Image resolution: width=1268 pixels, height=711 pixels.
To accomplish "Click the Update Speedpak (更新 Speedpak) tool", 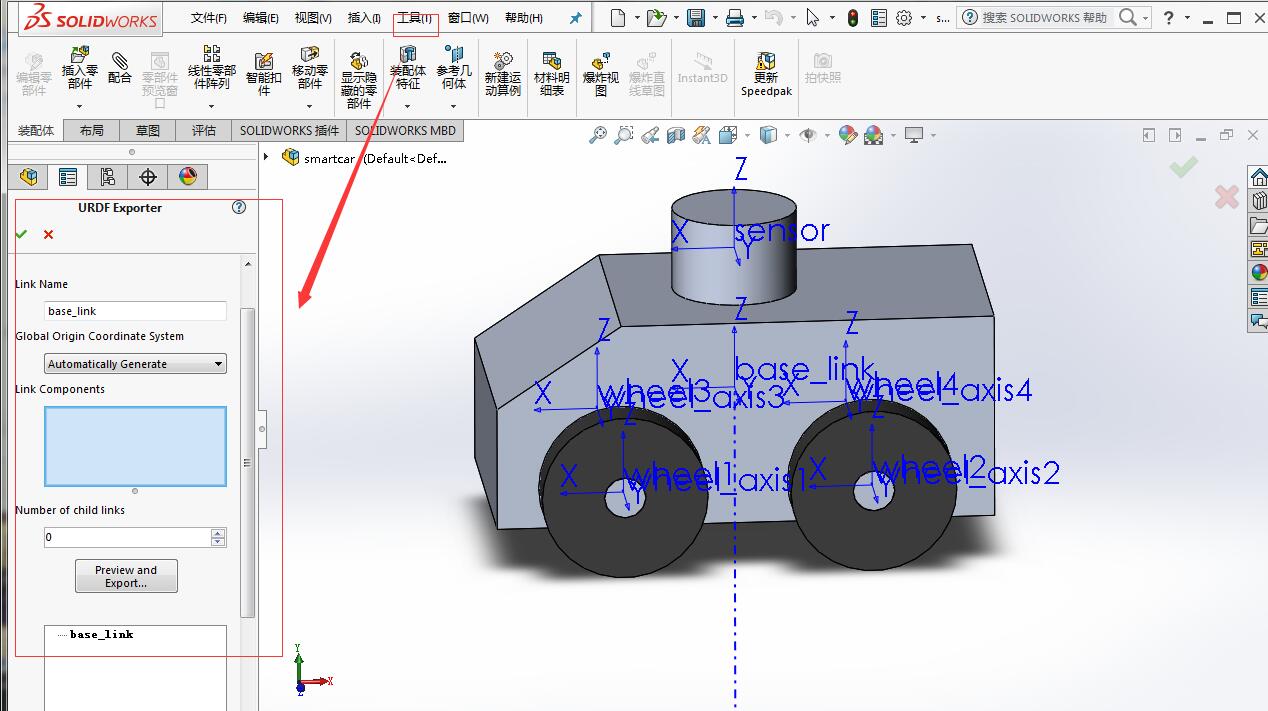I will coord(766,74).
